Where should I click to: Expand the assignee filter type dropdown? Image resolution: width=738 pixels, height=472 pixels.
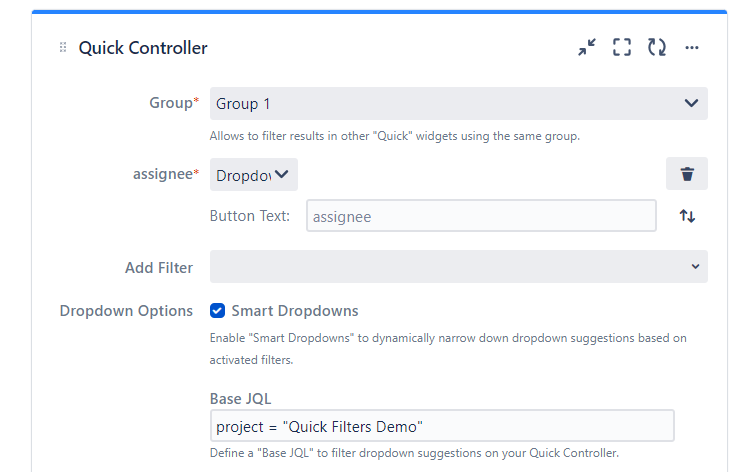(254, 175)
